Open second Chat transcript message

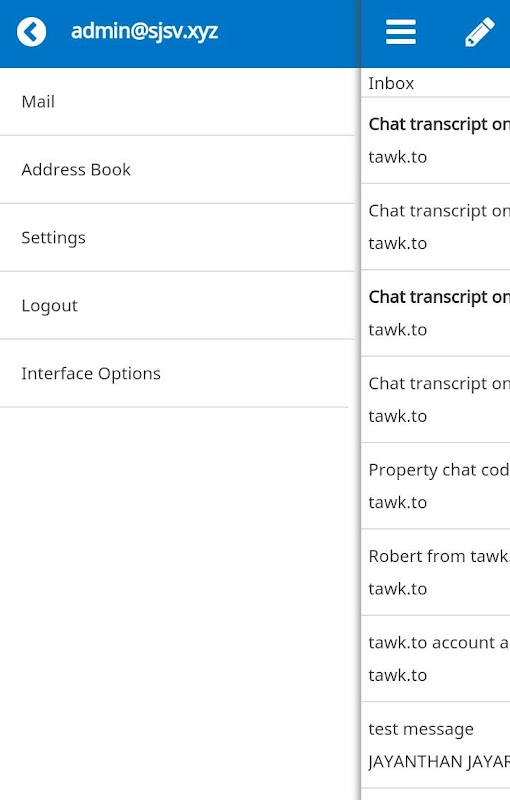coord(436,227)
